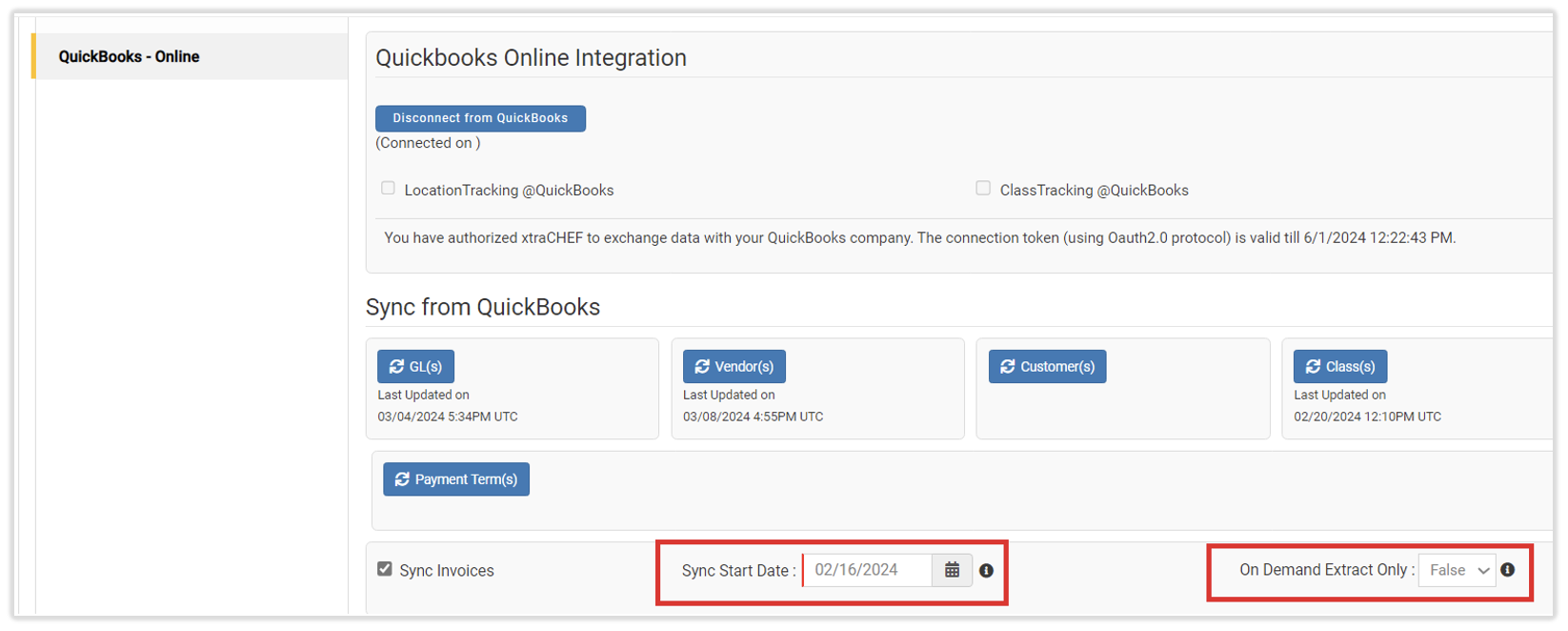The image size is (1568, 631).
Task: Click the info icon beside Sync Start Date
Action: coord(986,571)
